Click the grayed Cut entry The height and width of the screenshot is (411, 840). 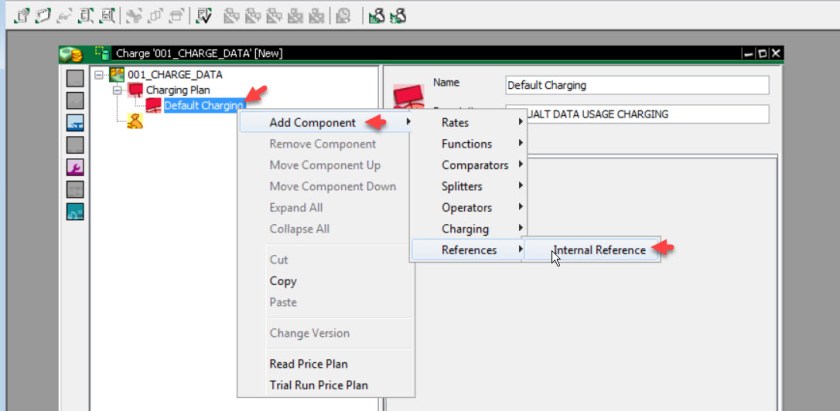pyautogui.click(x=325, y=259)
